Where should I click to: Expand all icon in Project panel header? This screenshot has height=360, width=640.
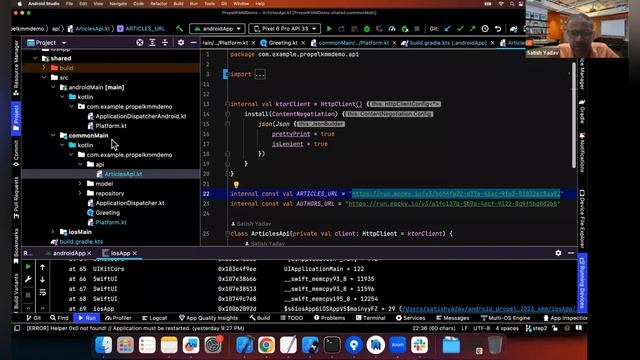coord(152,42)
